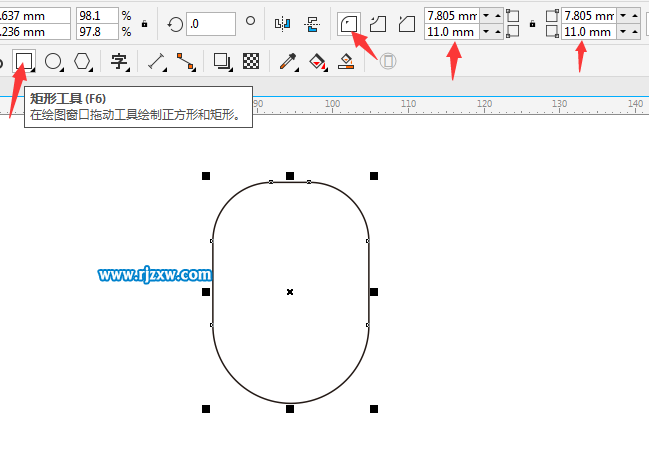Pick the Parallel Dimension tool
This screenshot has height=468, width=649.
click(156, 62)
